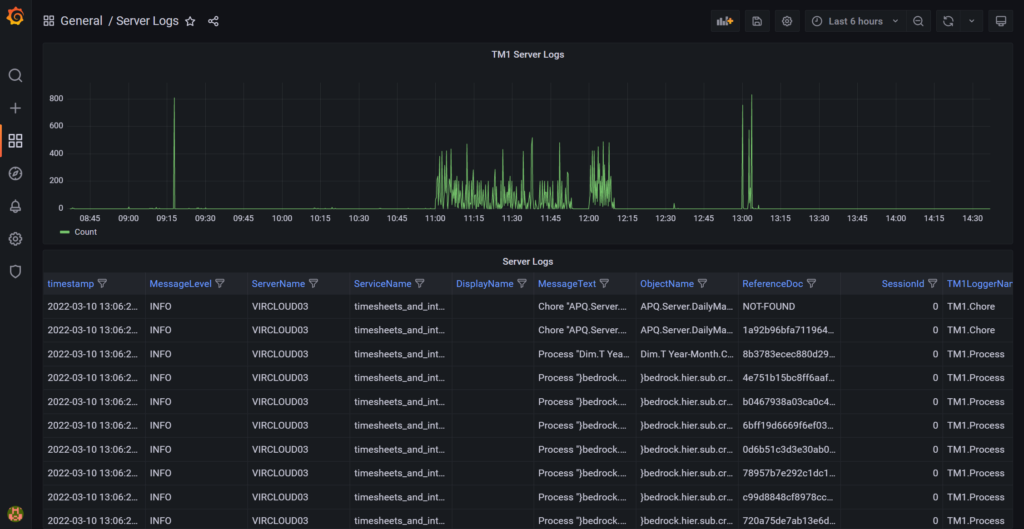Open filter for MessageLevel column
Viewport: 1024px width, 529px height.
(x=222, y=284)
